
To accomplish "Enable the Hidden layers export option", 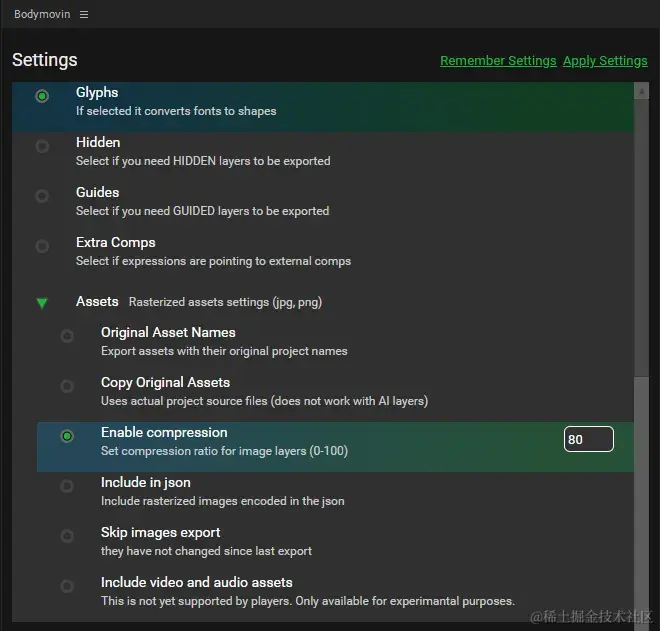I will 42,146.
